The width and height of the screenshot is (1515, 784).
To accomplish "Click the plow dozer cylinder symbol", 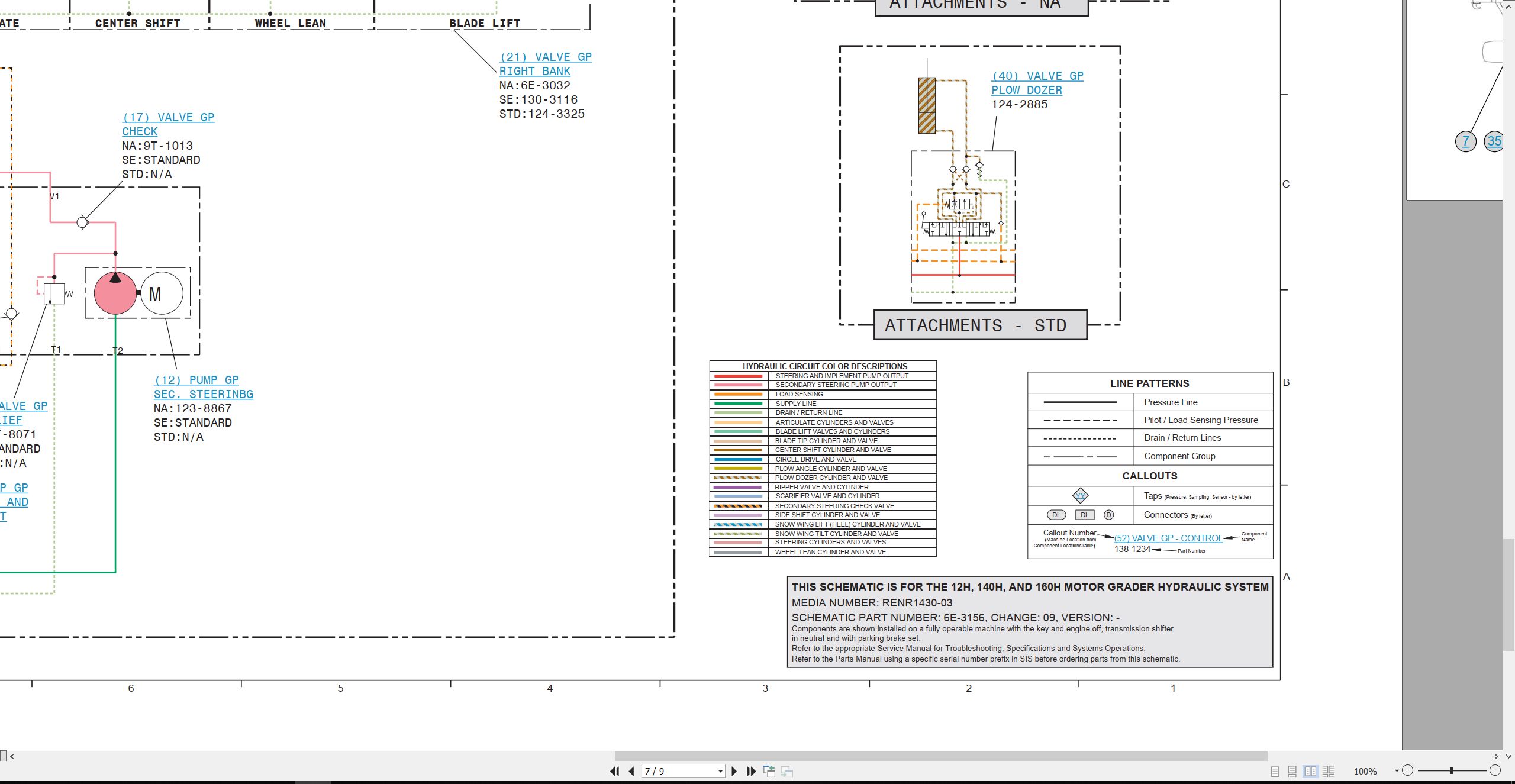I will (x=927, y=105).
